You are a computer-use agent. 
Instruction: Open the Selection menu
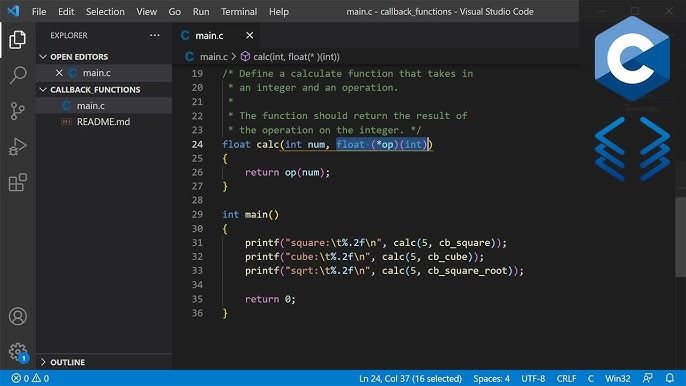coord(105,12)
